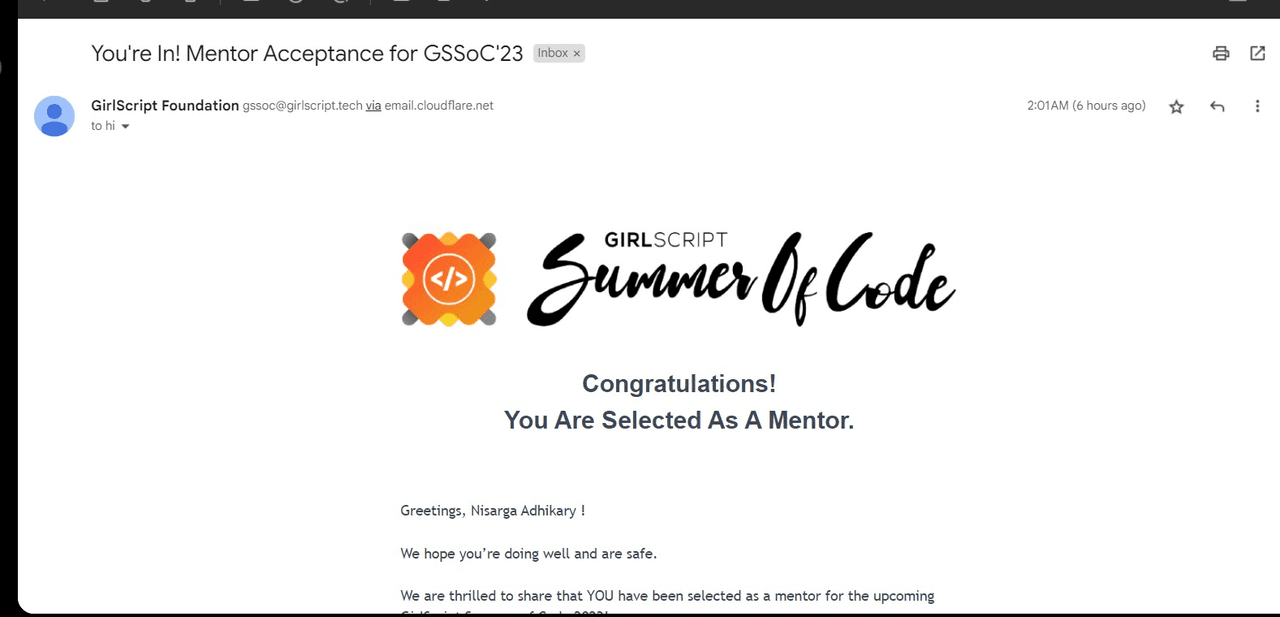Click the Summer Of Code banner lettering

(x=740, y=285)
